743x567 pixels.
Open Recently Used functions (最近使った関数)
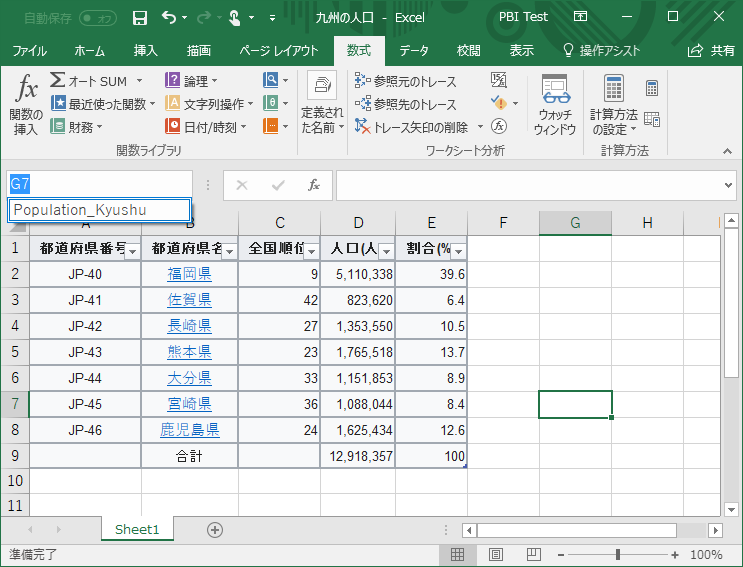103,104
